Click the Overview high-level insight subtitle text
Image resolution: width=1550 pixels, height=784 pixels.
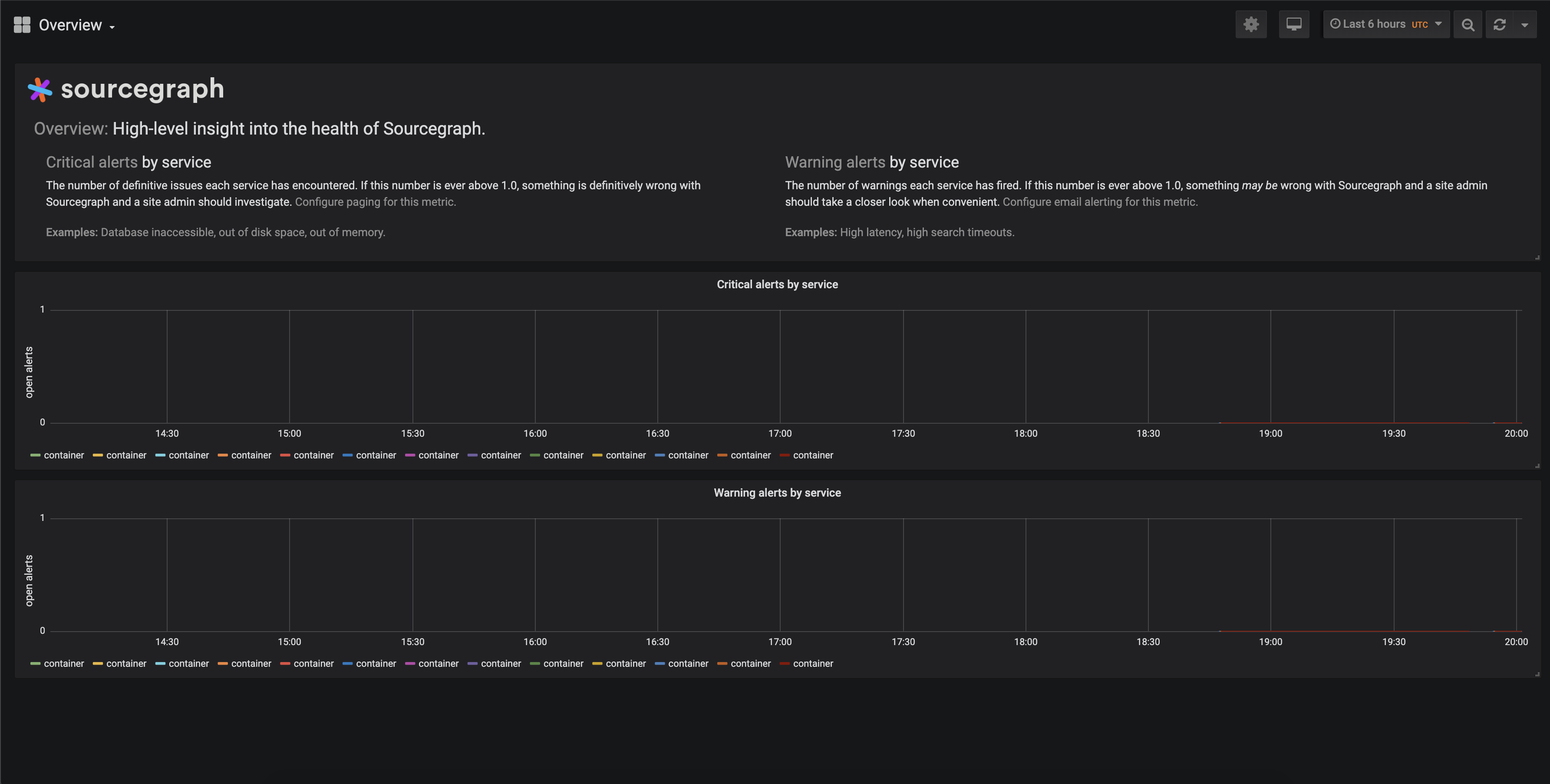pyautogui.click(x=259, y=128)
